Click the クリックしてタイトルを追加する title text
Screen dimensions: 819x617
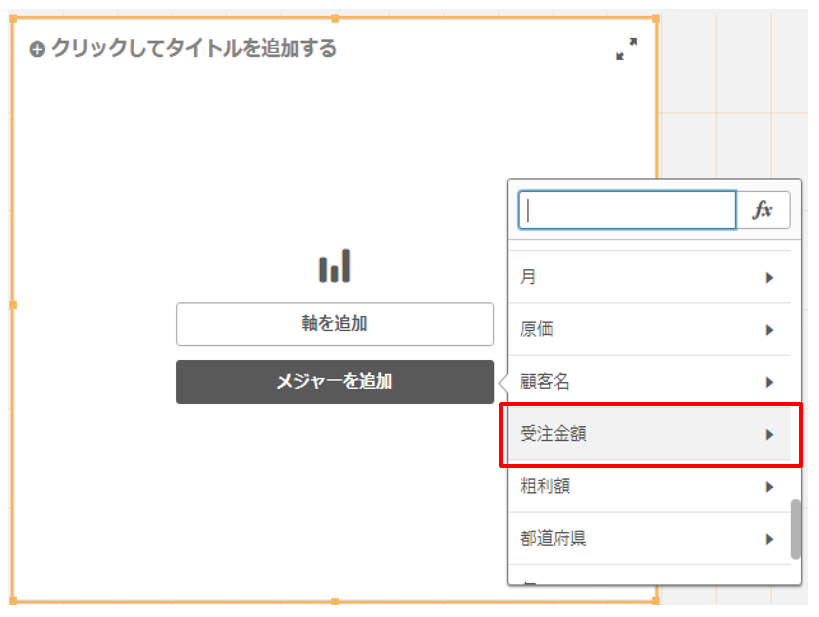pos(194,48)
